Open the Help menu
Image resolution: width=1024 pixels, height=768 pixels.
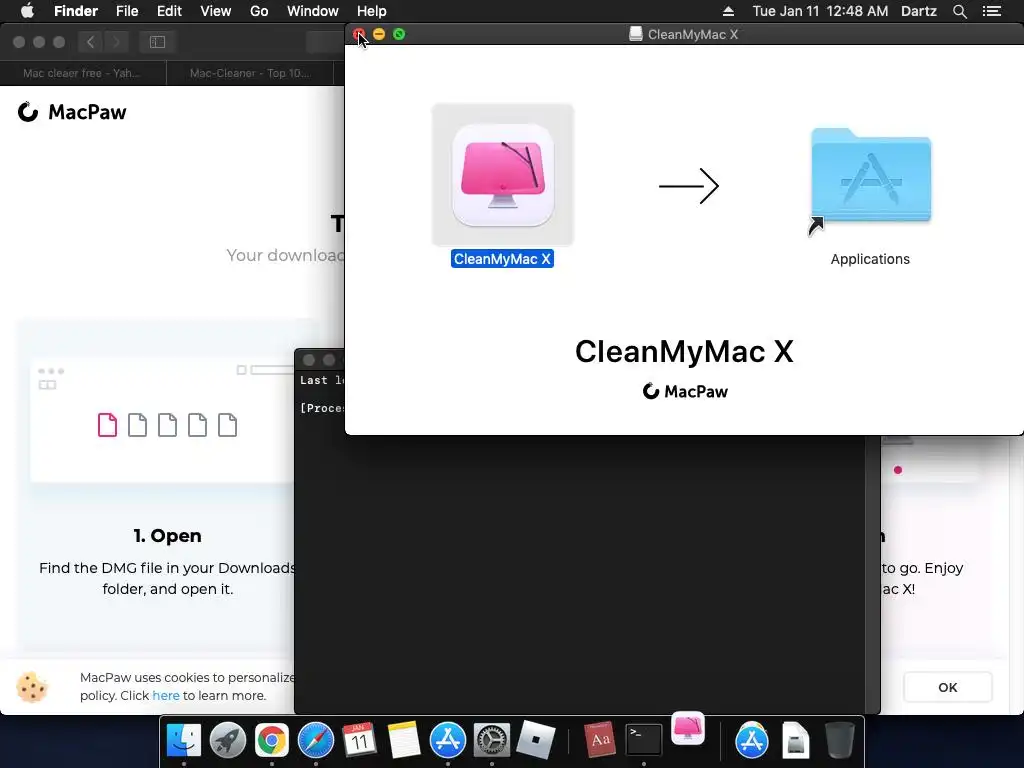[x=372, y=11]
